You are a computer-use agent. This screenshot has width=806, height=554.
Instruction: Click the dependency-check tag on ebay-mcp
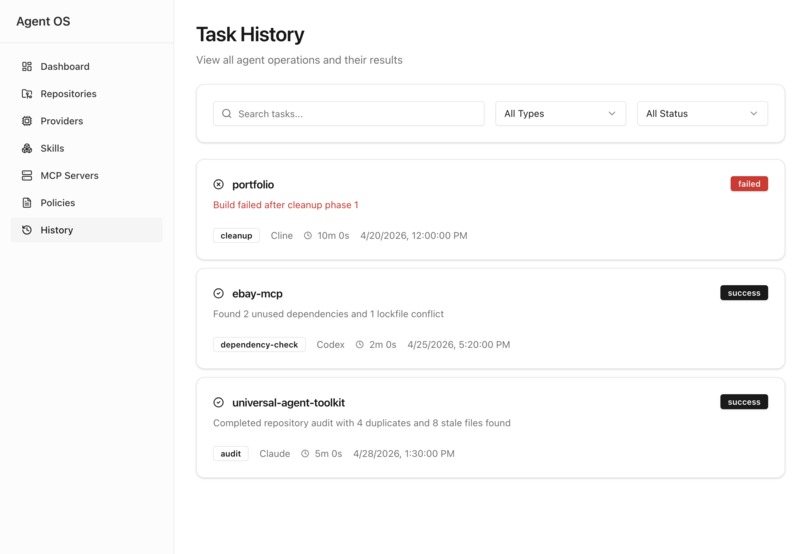[259, 344]
